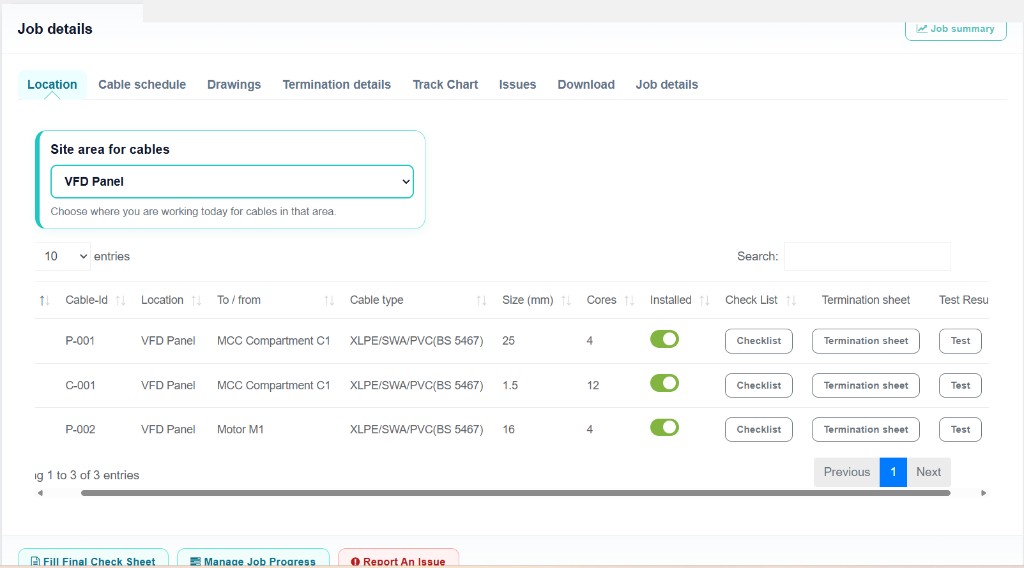Expand the entries-per-page dropdown
This screenshot has height=568, width=1024.
(x=63, y=256)
